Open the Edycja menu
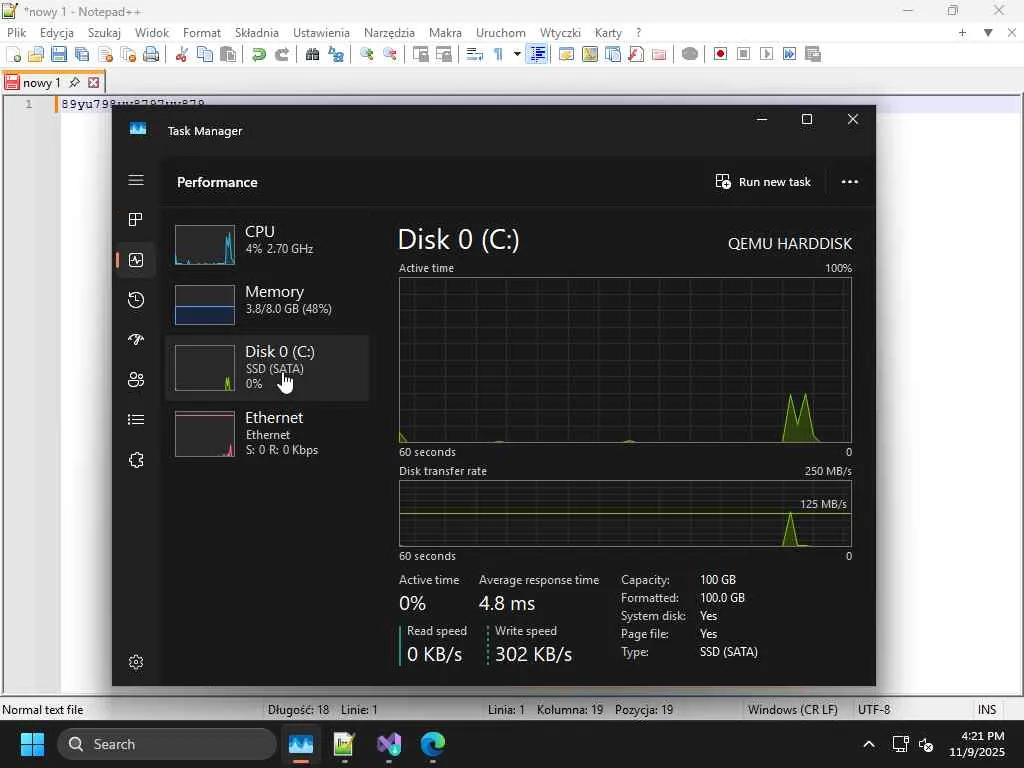Screen dimensions: 1024x768 (x=56, y=33)
